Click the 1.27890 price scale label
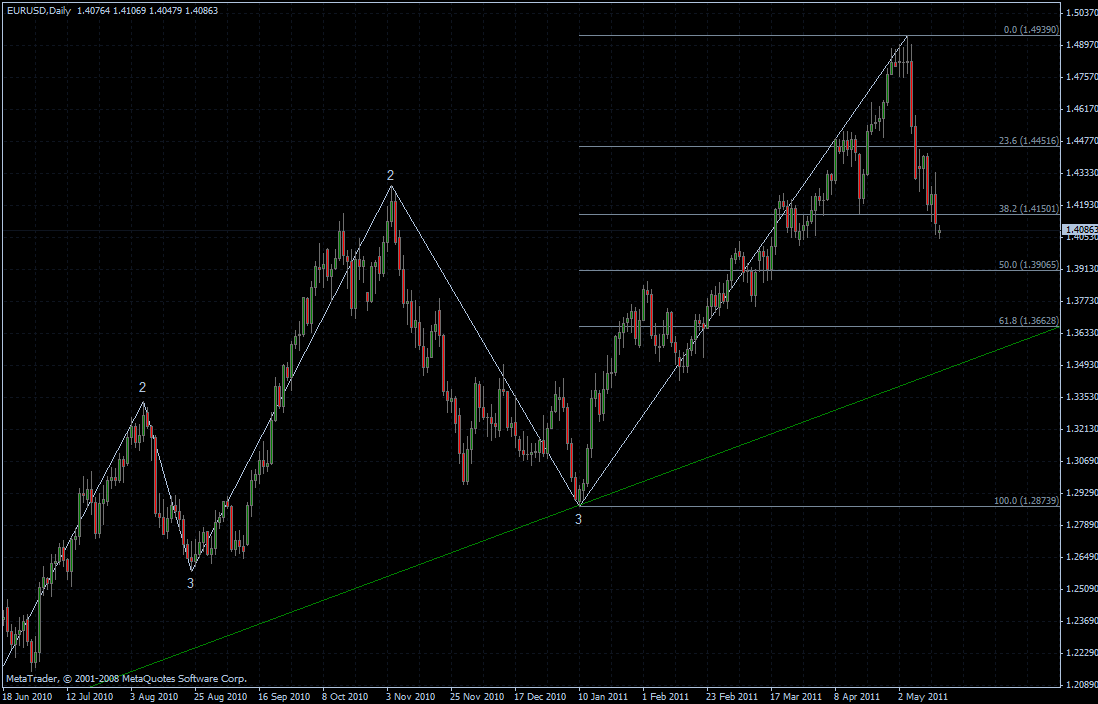The image size is (1098, 704). [1082, 525]
